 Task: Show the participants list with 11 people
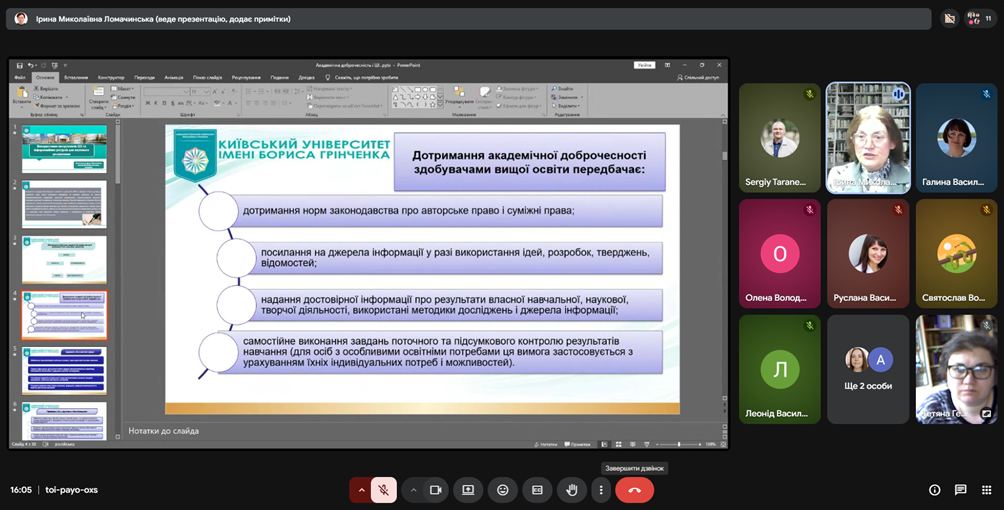[980, 18]
